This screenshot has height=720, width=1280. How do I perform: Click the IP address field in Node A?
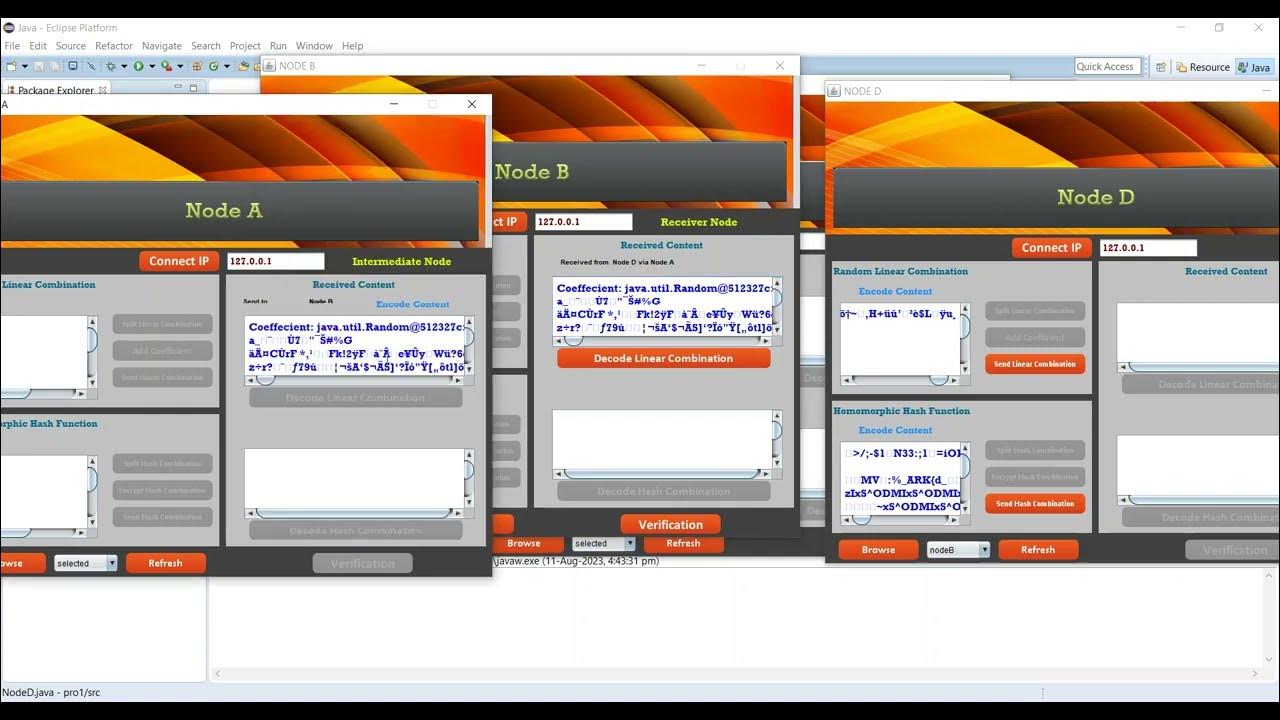[x=276, y=261]
